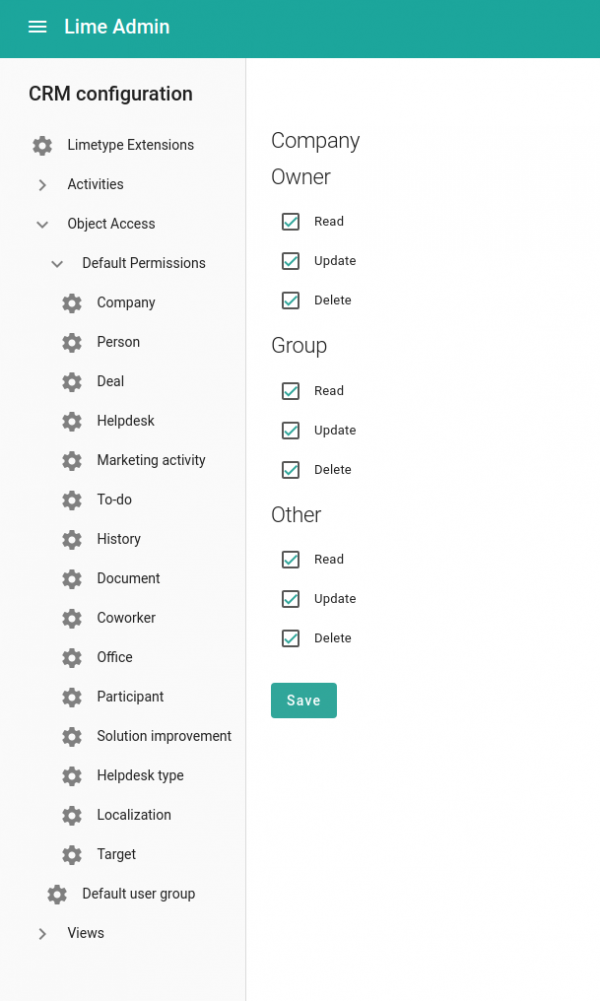Screen dimensions: 600x1001
Task: Click the gear icon next to Company
Action: pos(72,303)
